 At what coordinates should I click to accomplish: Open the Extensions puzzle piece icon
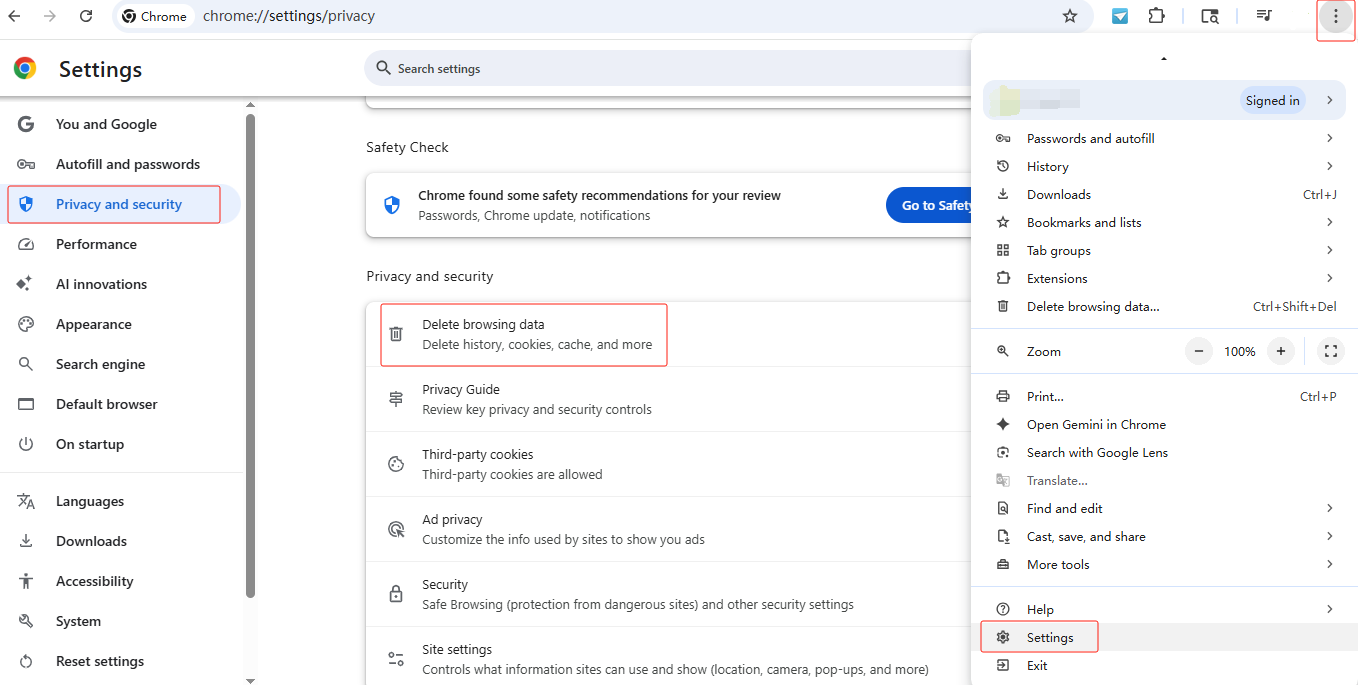point(1157,16)
